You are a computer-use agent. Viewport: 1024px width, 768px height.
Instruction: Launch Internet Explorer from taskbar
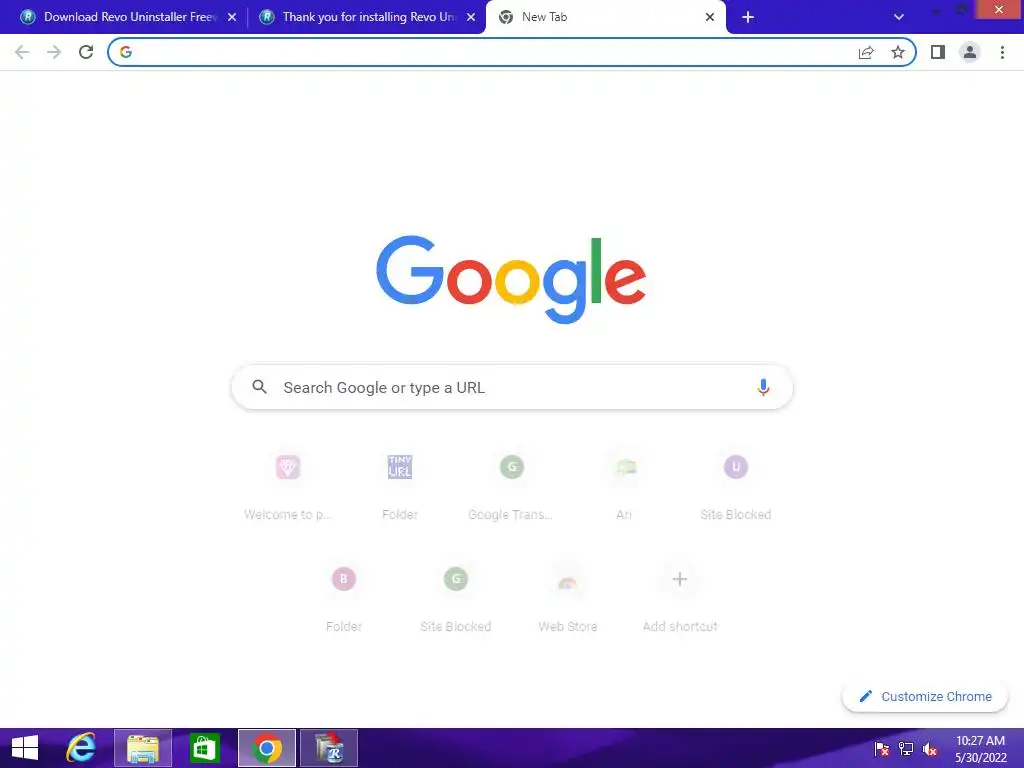81,748
